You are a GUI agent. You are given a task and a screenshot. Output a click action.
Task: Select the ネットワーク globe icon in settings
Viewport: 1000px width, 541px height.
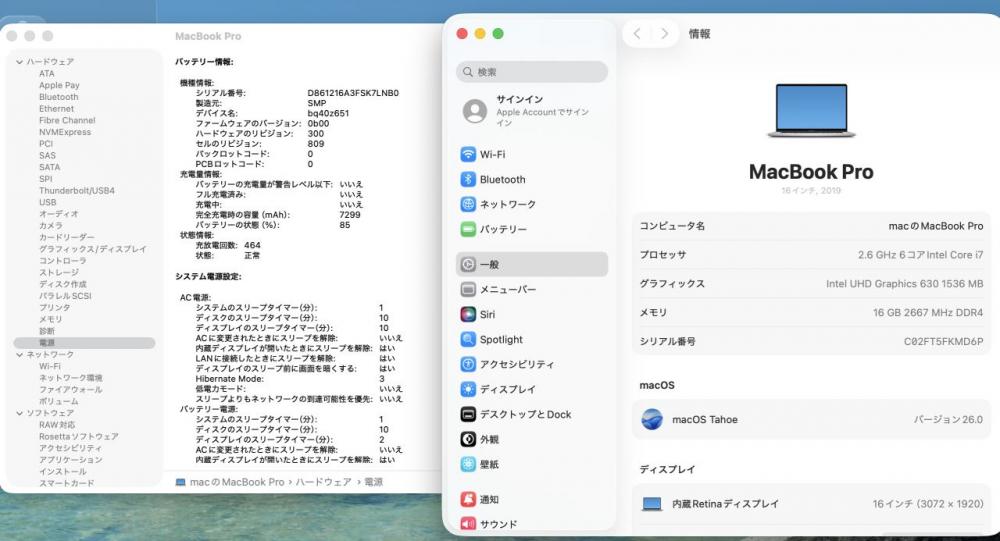pos(467,204)
